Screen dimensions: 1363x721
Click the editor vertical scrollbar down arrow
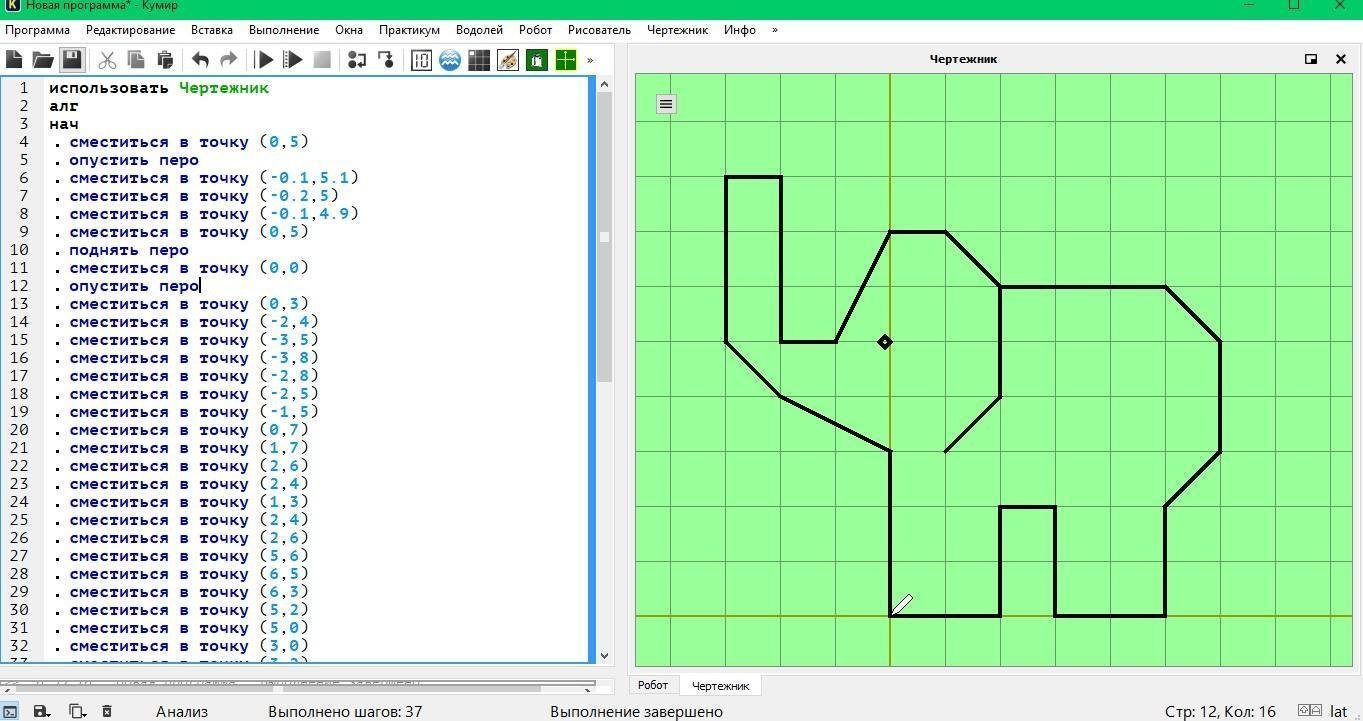click(x=604, y=656)
